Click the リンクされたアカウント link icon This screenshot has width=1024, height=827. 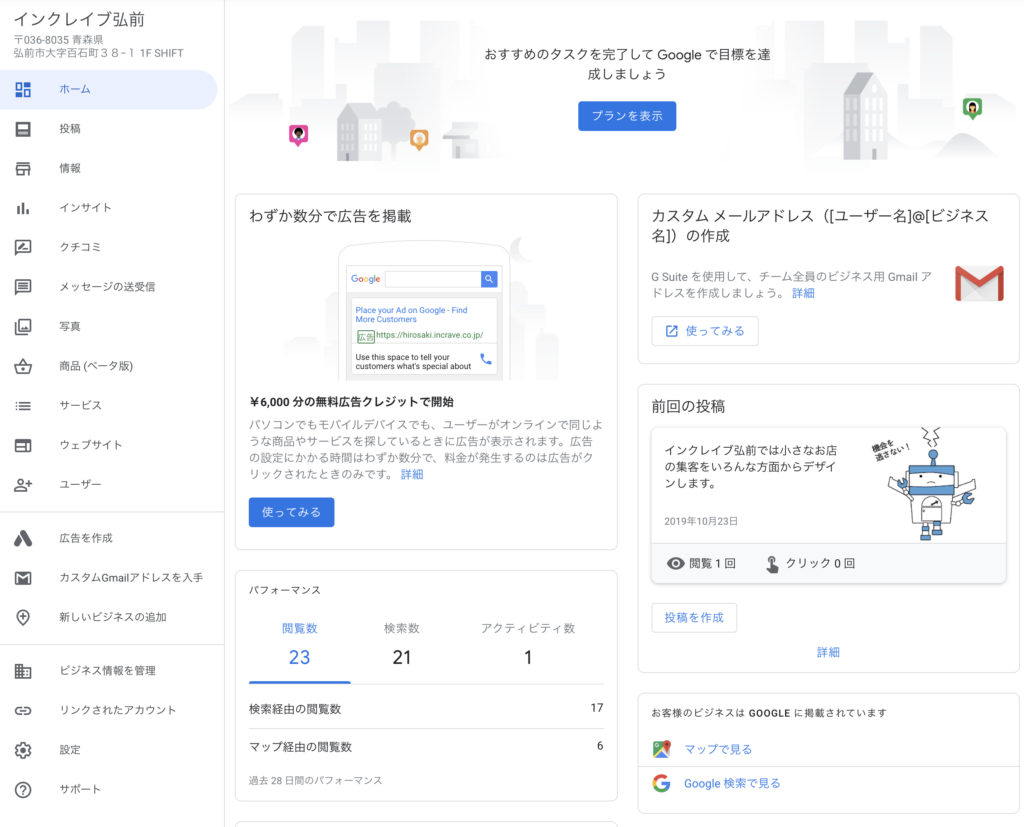click(23, 711)
